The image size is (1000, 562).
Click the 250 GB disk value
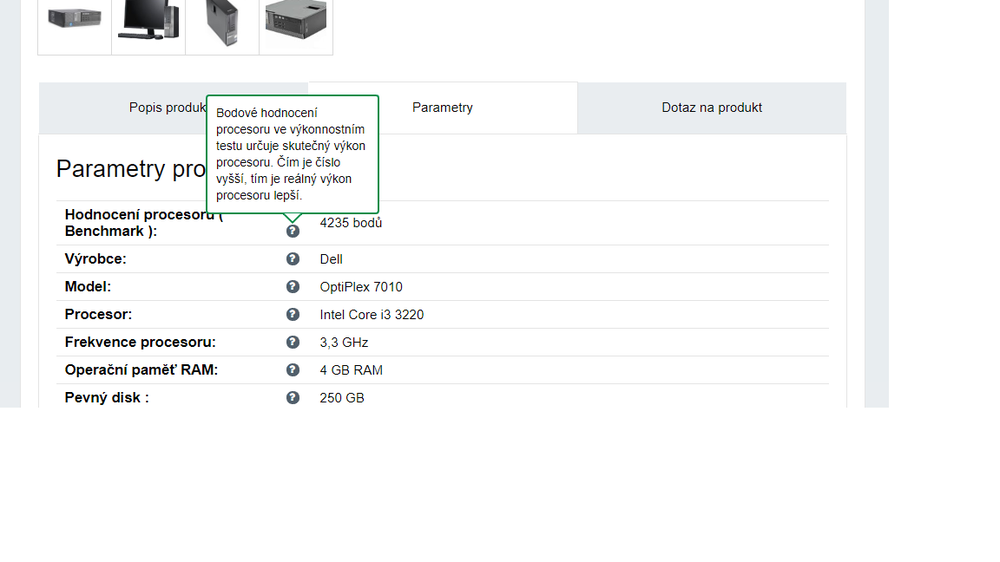[x=342, y=398]
